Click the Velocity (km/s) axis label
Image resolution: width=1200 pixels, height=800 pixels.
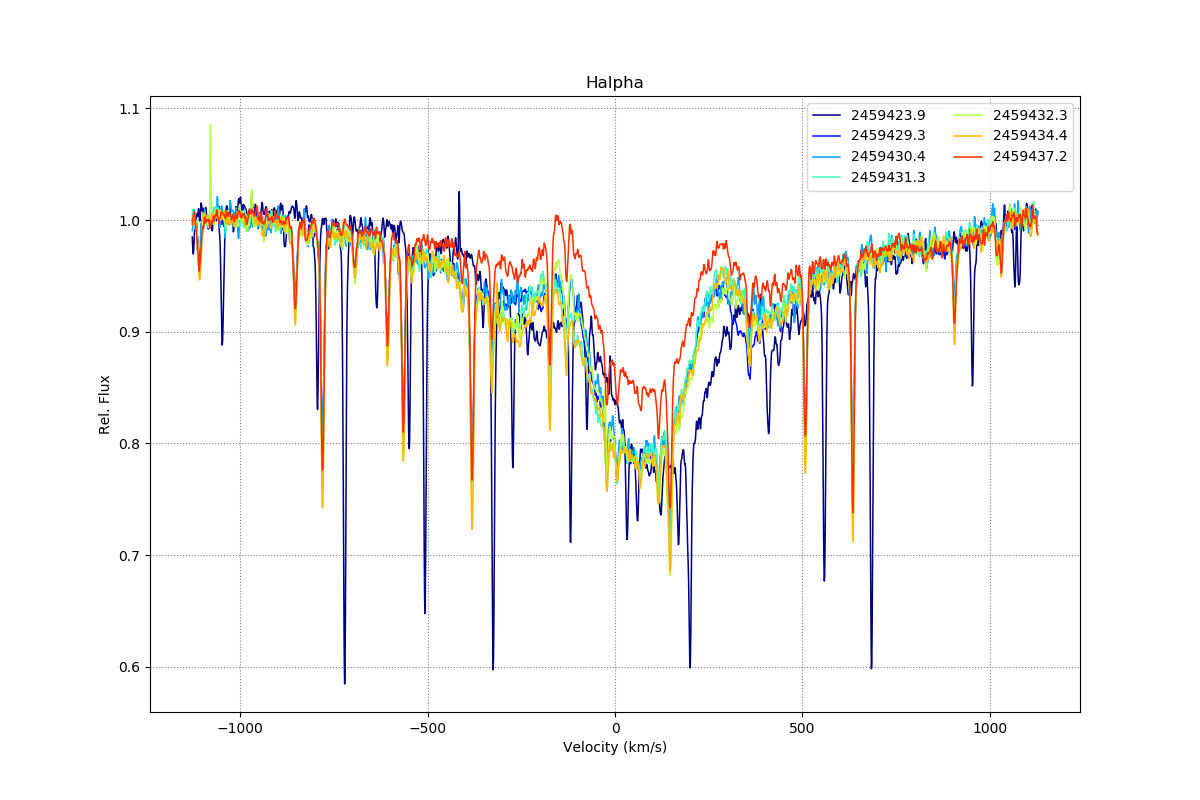pos(614,747)
